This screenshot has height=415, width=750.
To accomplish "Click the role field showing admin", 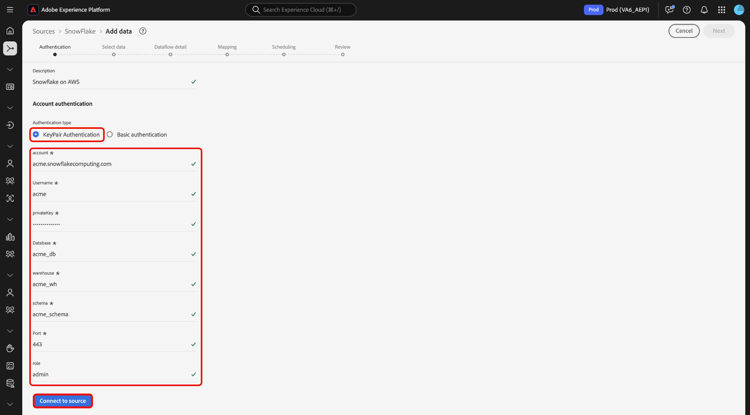I will tap(114, 374).
